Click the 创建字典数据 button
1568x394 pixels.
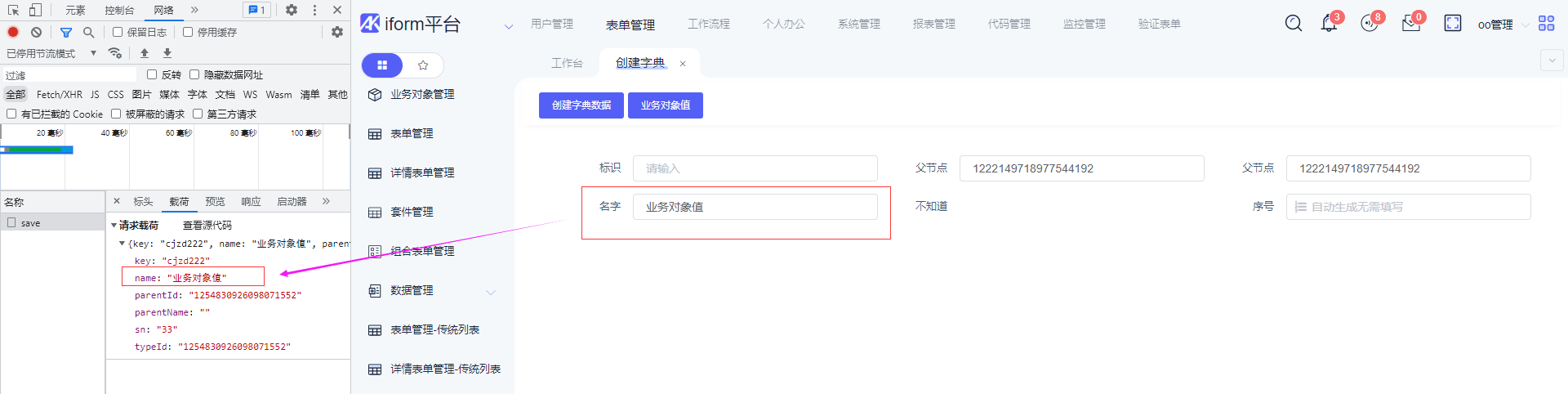click(x=581, y=105)
